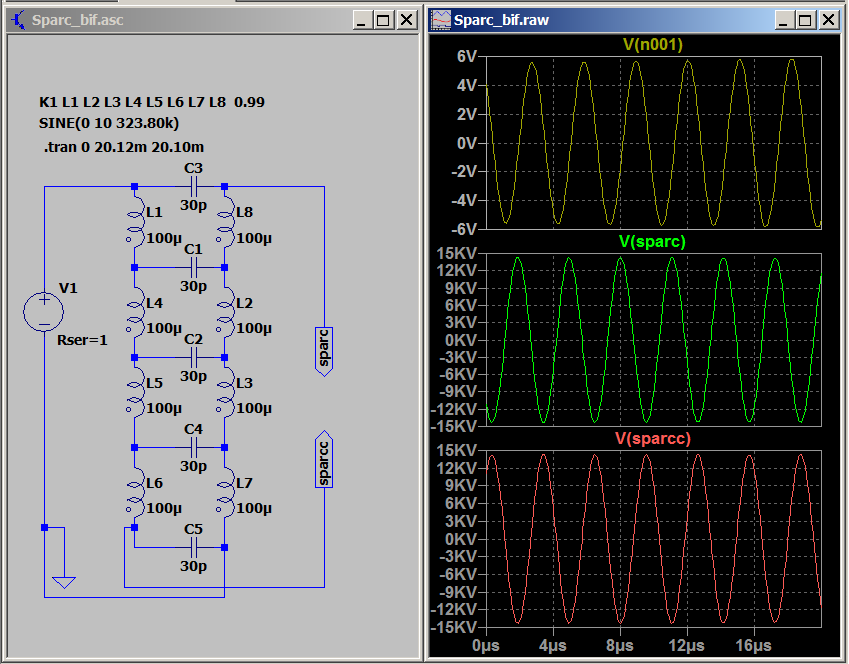
Task: Maximize the Sparc_bif.asc schematic window
Action: coord(385,20)
